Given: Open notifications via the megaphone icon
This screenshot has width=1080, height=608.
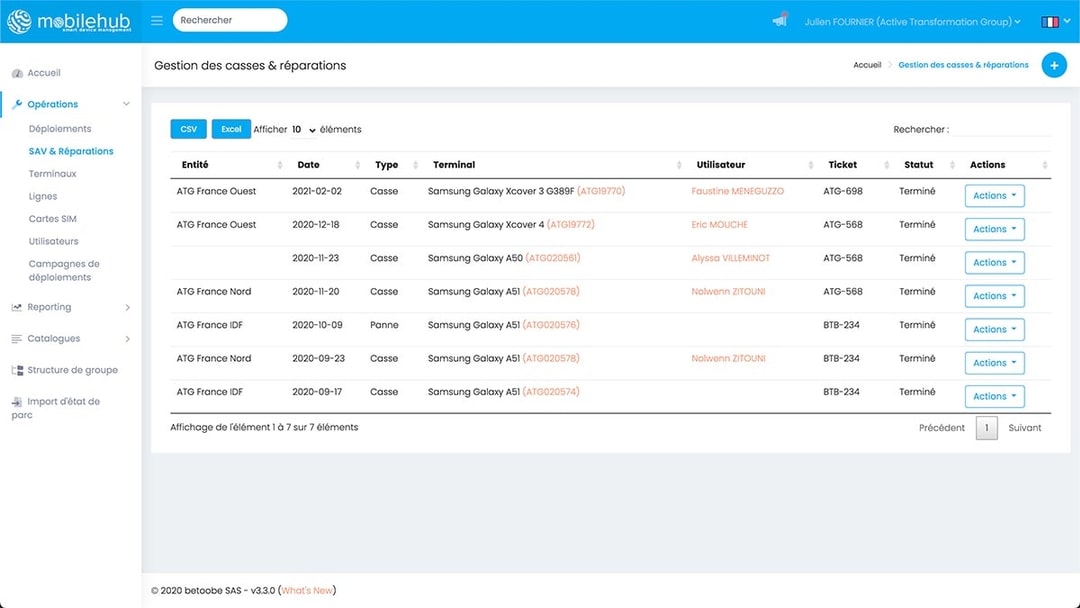Looking at the screenshot, I should (x=779, y=19).
